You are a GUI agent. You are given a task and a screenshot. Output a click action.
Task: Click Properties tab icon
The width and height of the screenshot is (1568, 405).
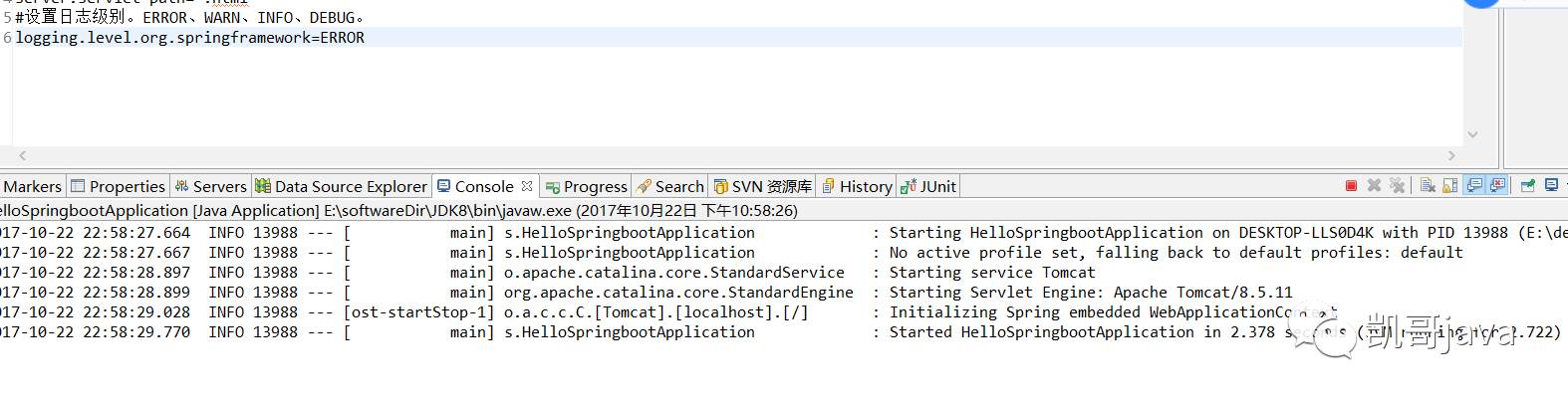pyautogui.click(x=78, y=186)
